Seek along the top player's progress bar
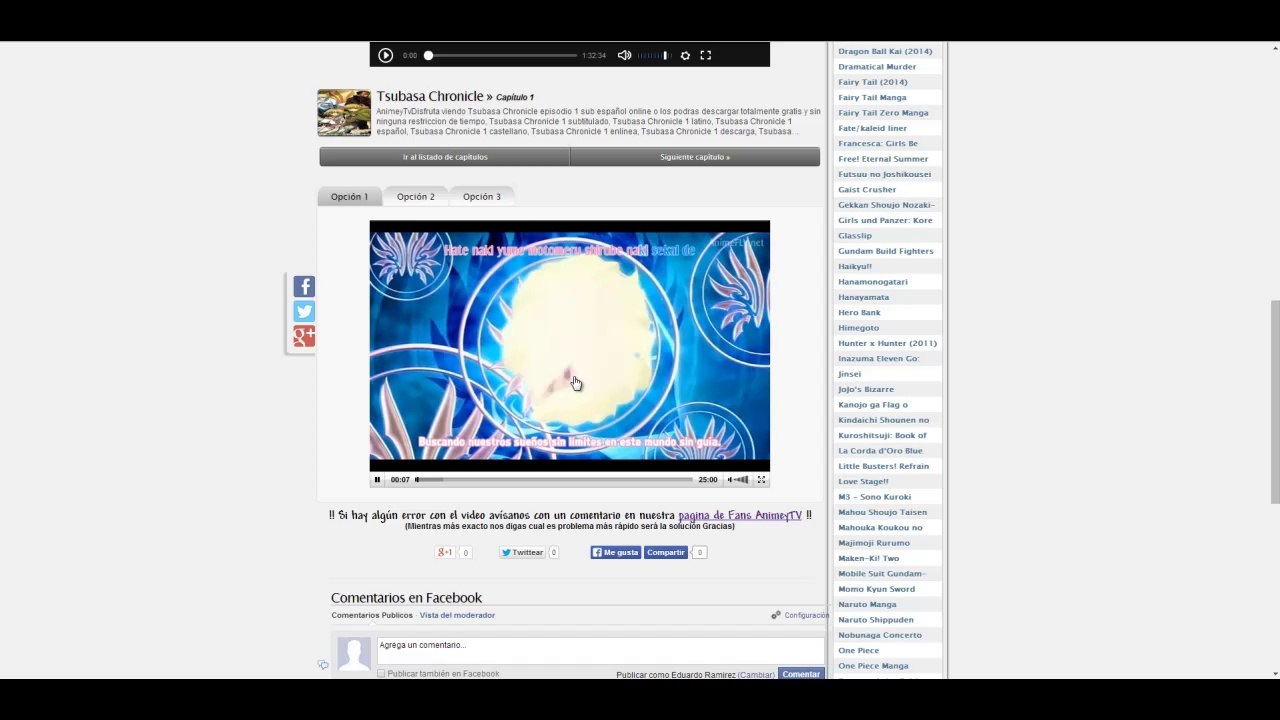The image size is (1280, 720). [502, 55]
